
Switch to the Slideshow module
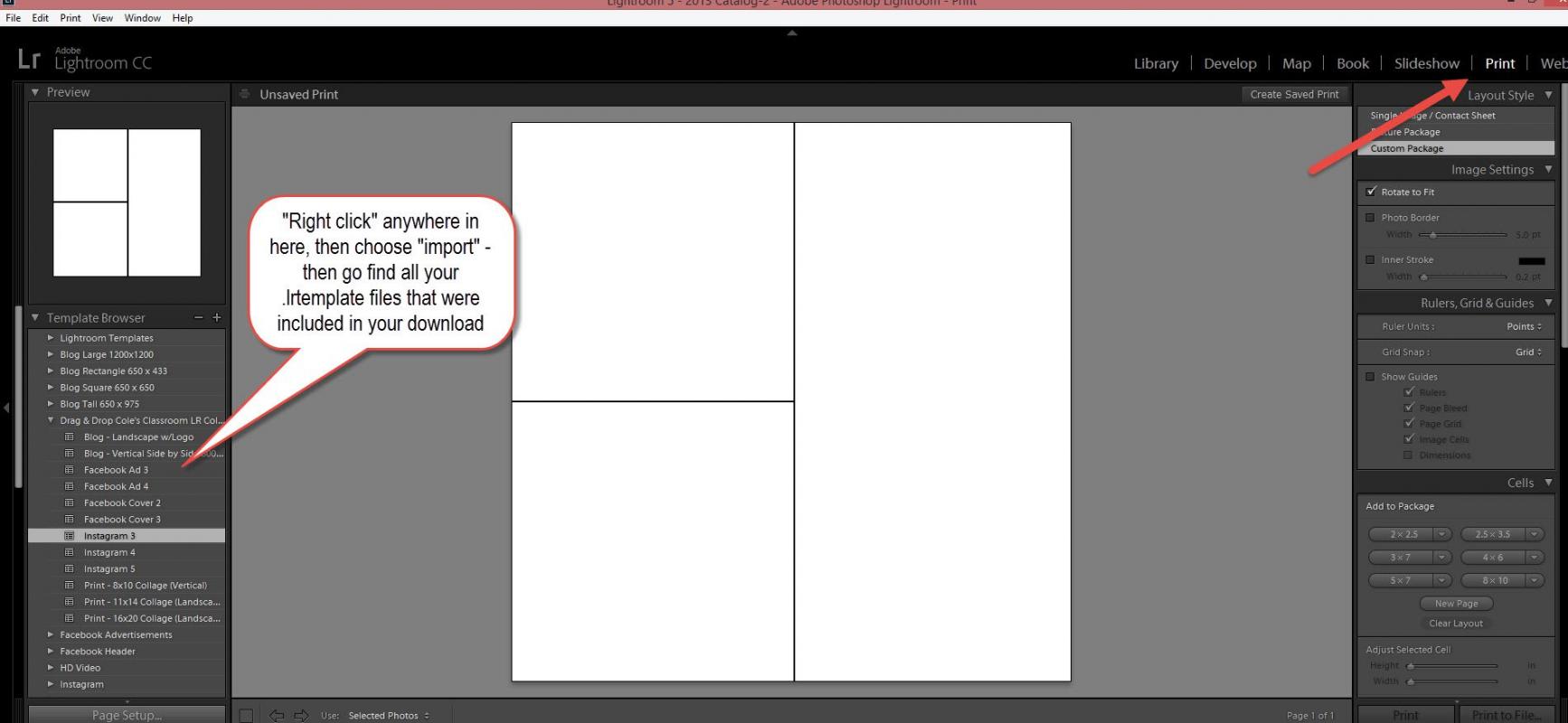(1426, 63)
